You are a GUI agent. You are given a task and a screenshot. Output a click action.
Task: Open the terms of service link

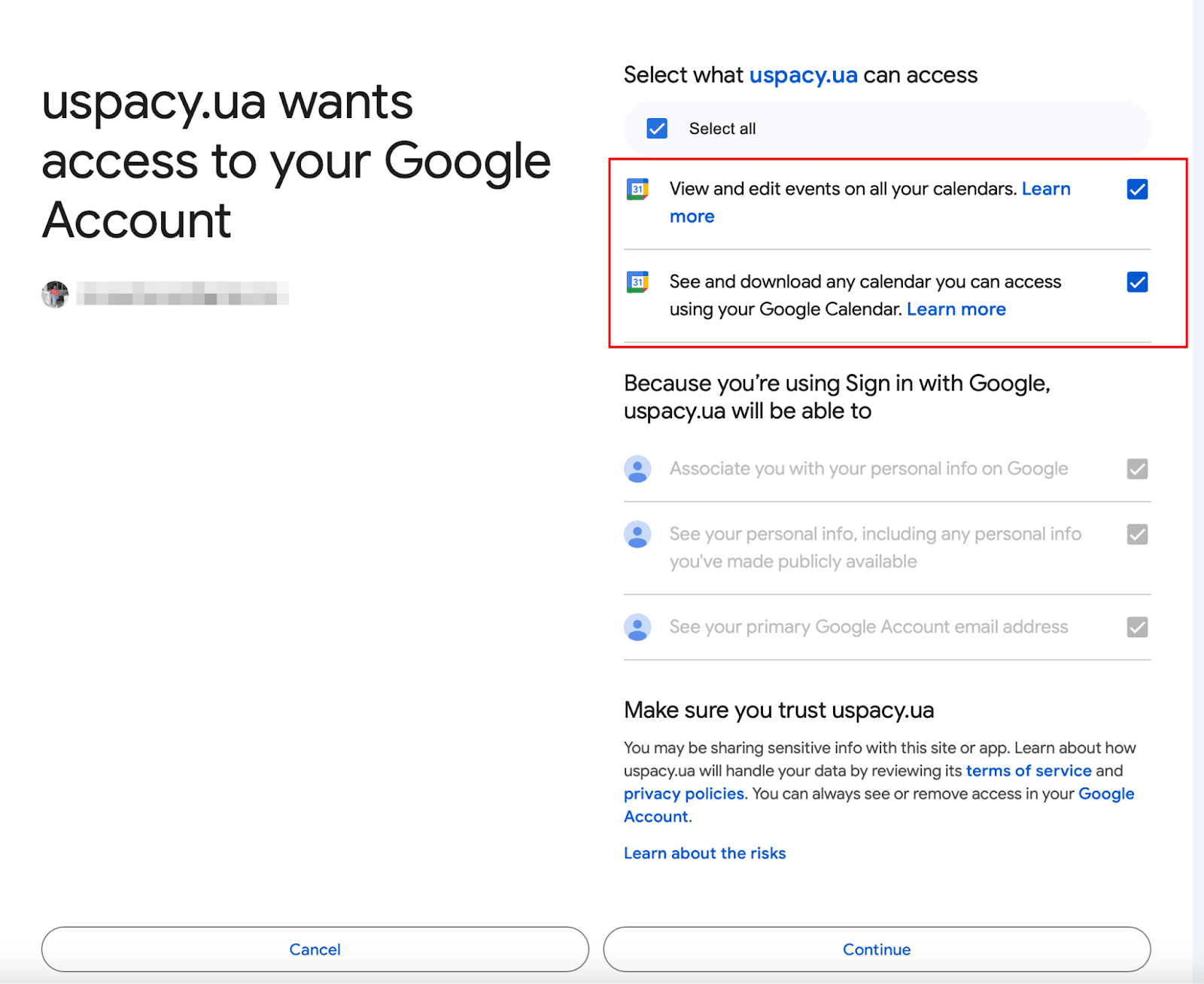click(1028, 770)
